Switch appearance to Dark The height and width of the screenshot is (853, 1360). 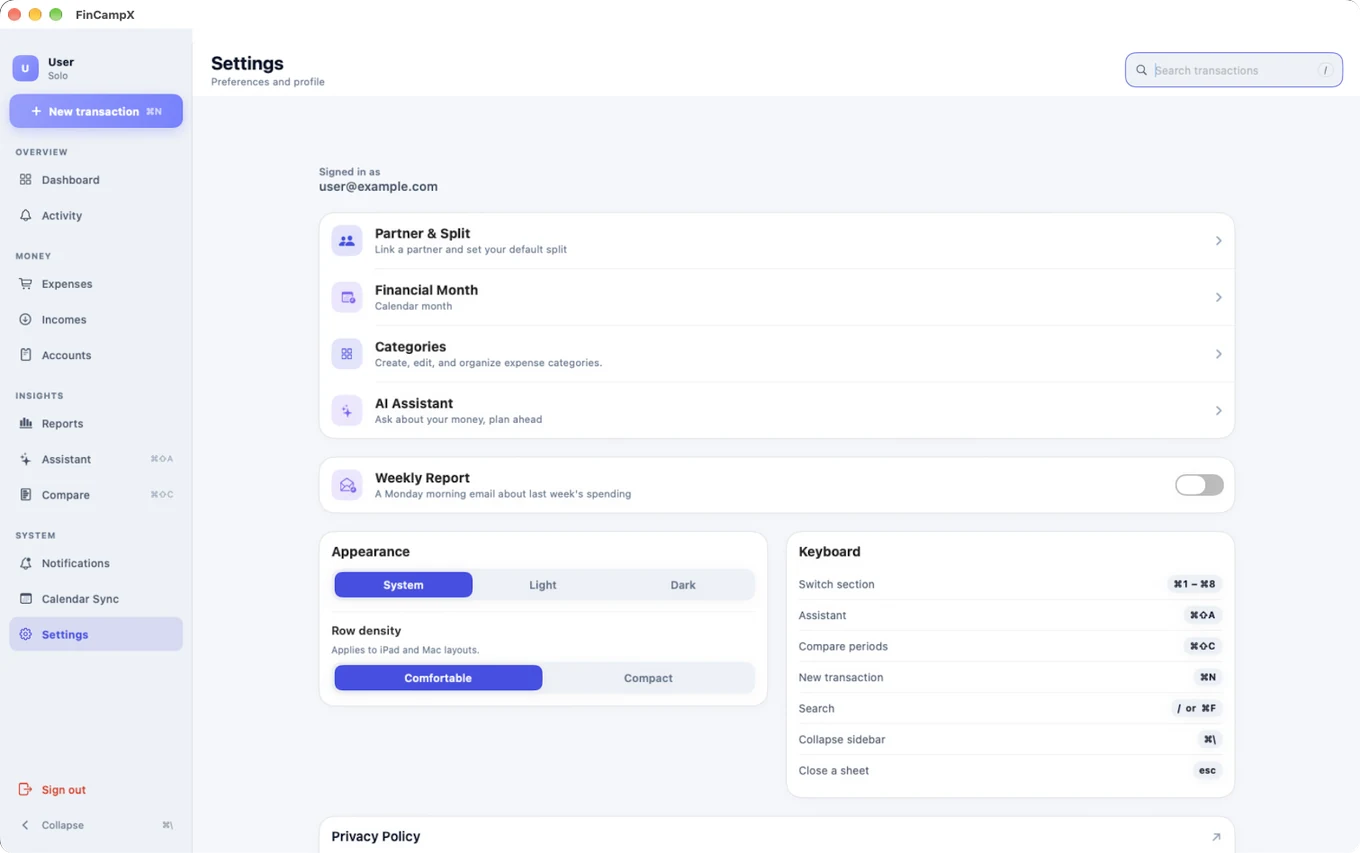click(683, 585)
